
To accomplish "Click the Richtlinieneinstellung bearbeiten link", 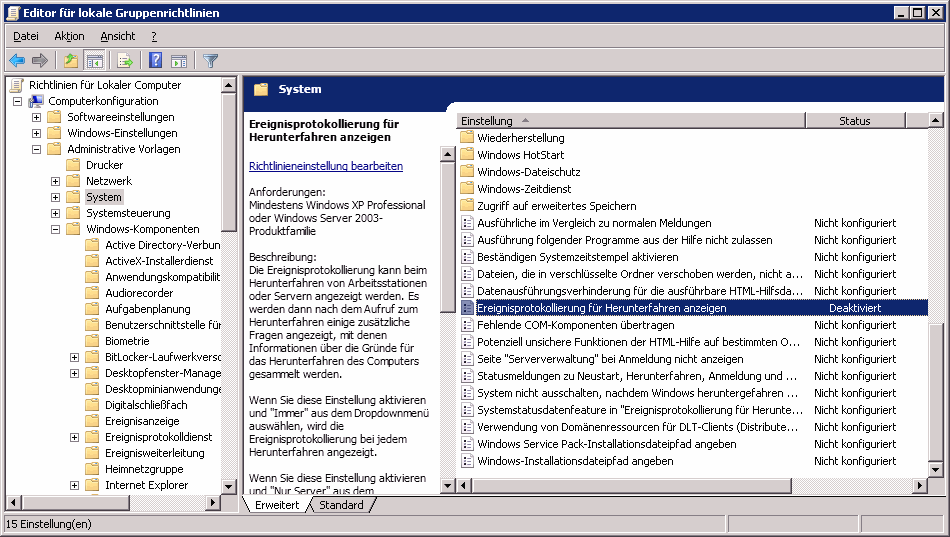I will click(x=326, y=166).
